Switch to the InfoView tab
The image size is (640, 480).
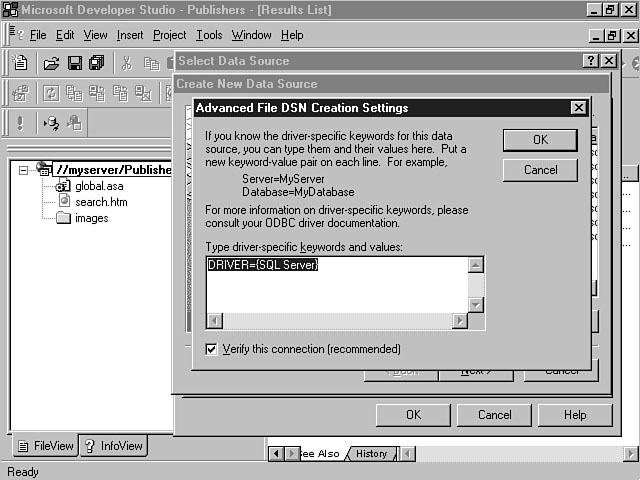[x=113, y=446]
